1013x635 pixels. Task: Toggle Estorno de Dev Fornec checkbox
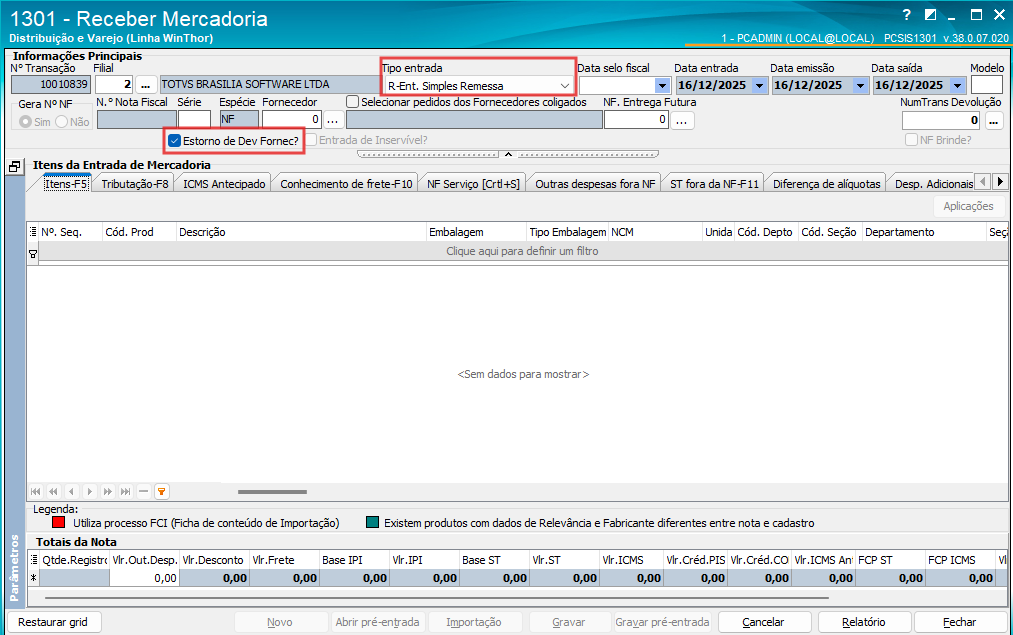click(174, 140)
